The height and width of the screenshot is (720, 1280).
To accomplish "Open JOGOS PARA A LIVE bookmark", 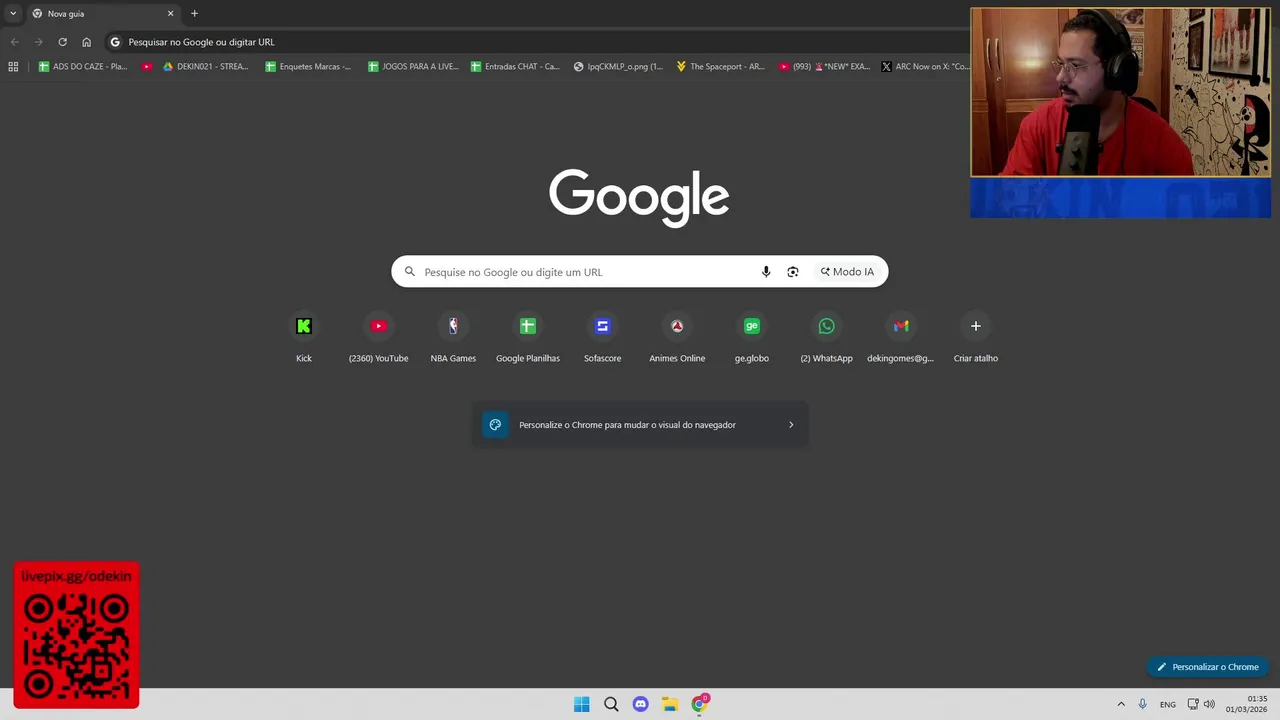I will click(x=413, y=67).
